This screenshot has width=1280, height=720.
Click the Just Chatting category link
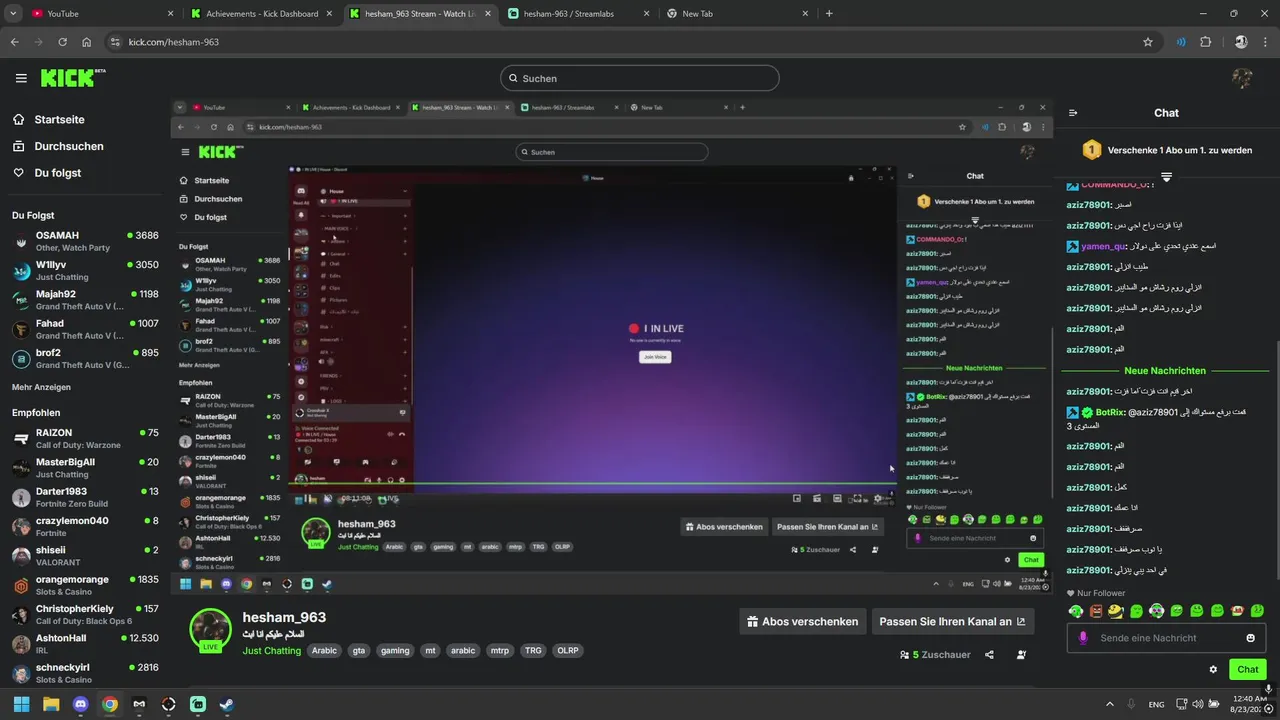click(271, 651)
